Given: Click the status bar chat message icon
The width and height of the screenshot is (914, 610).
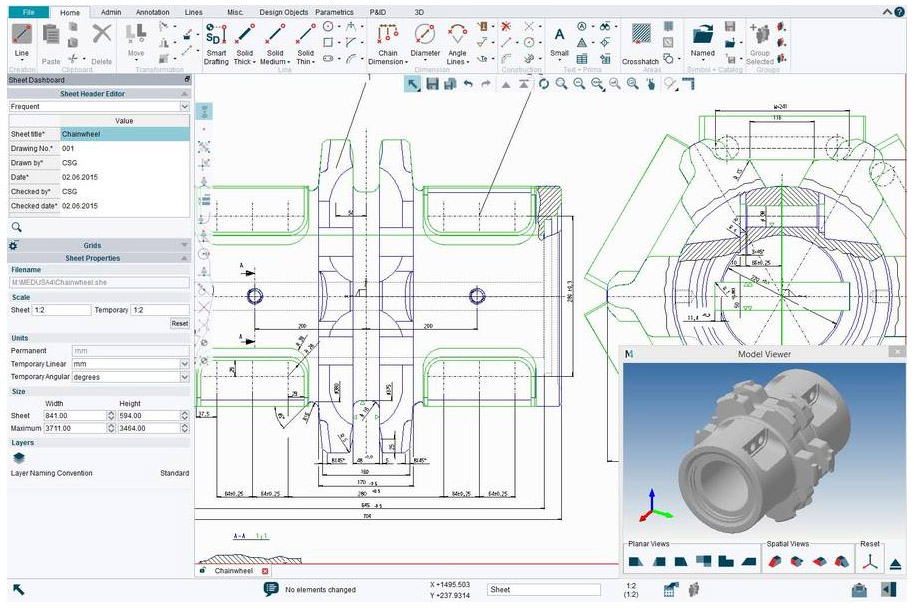Looking at the screenshot, I should (271, 589).
